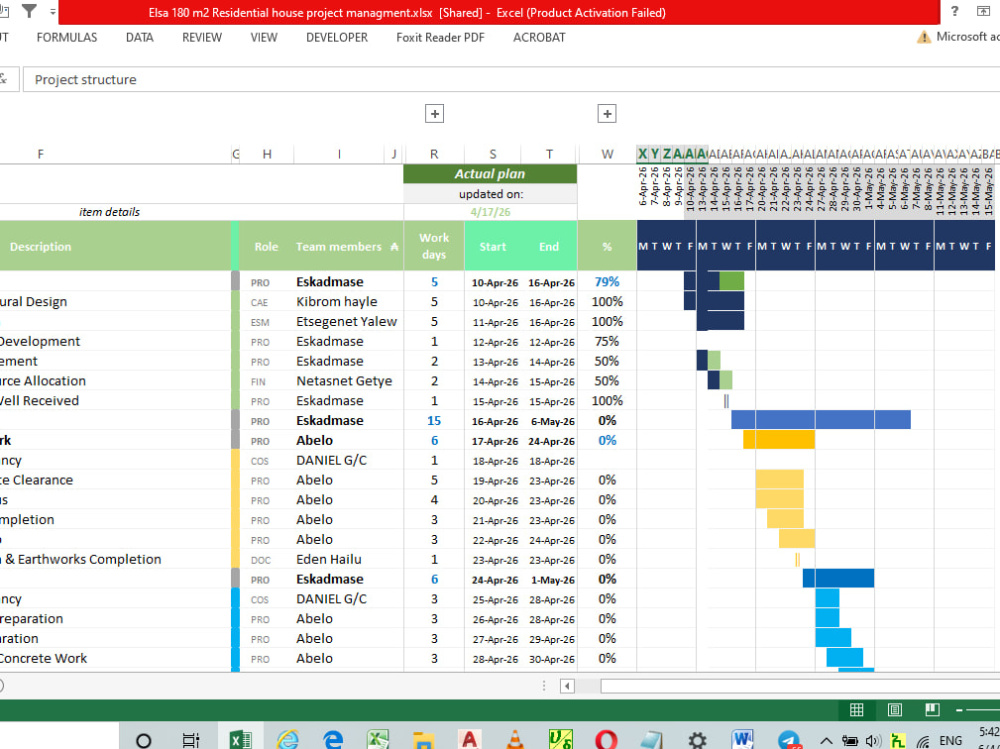Select column F header
This screenshot has width=1000, height=749.
(x=41, y=154)
